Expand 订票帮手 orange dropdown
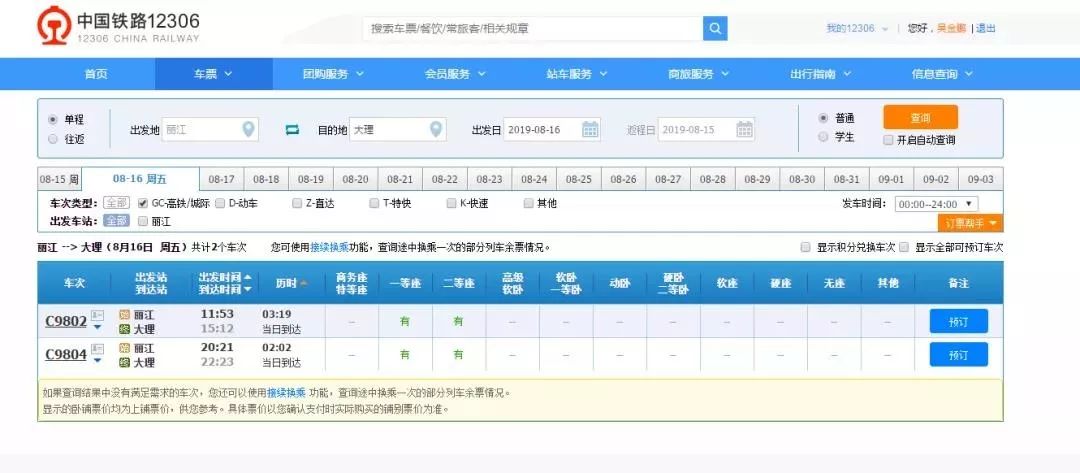This screenshot has width=1080, height=473. click(x=970, y=223)
